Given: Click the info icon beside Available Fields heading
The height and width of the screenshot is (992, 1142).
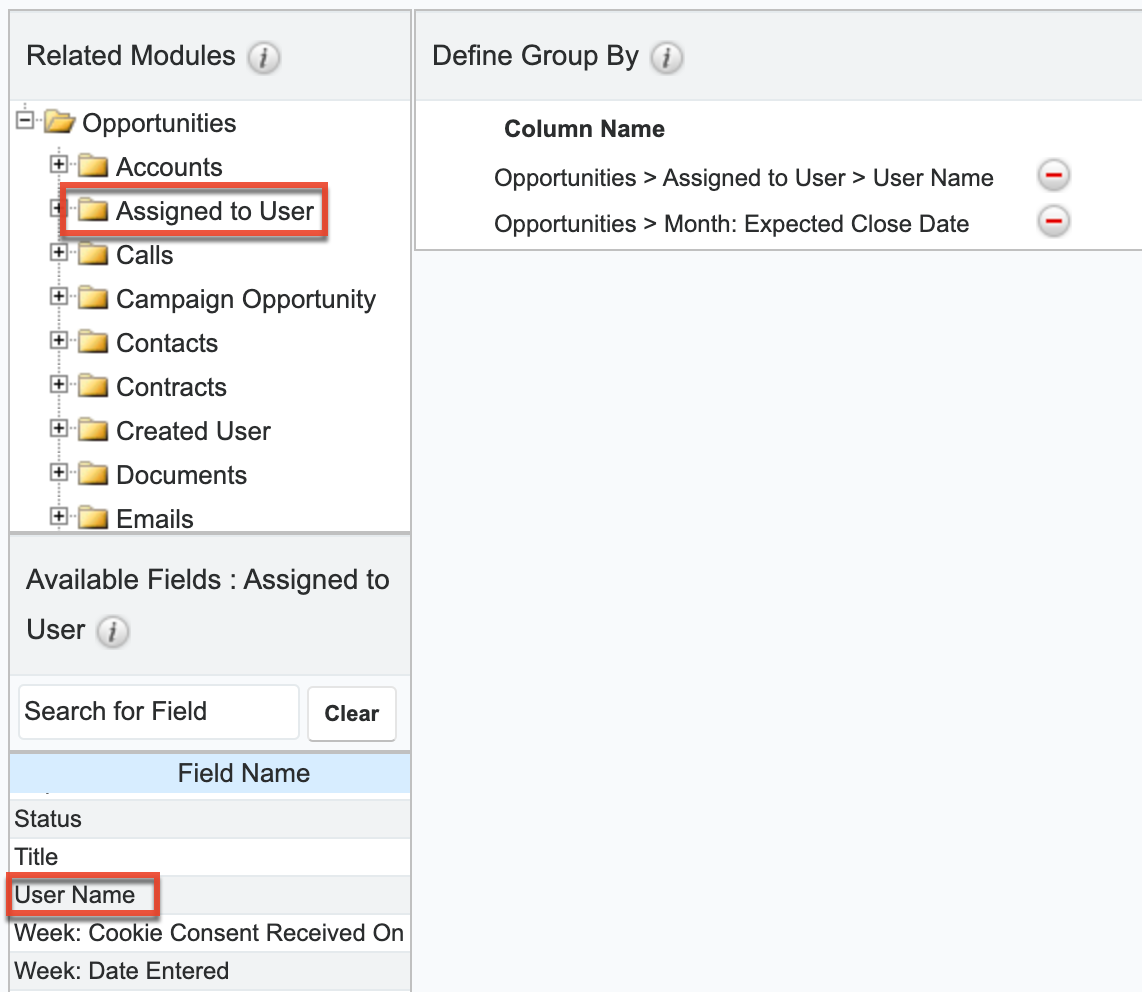Looking at the screenshot, I should tap(112, 631).
